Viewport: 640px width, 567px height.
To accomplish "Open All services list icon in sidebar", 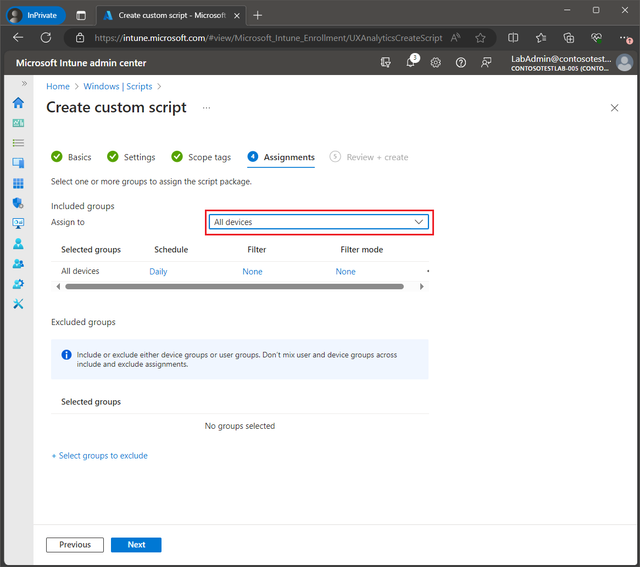I will (18, 143).
